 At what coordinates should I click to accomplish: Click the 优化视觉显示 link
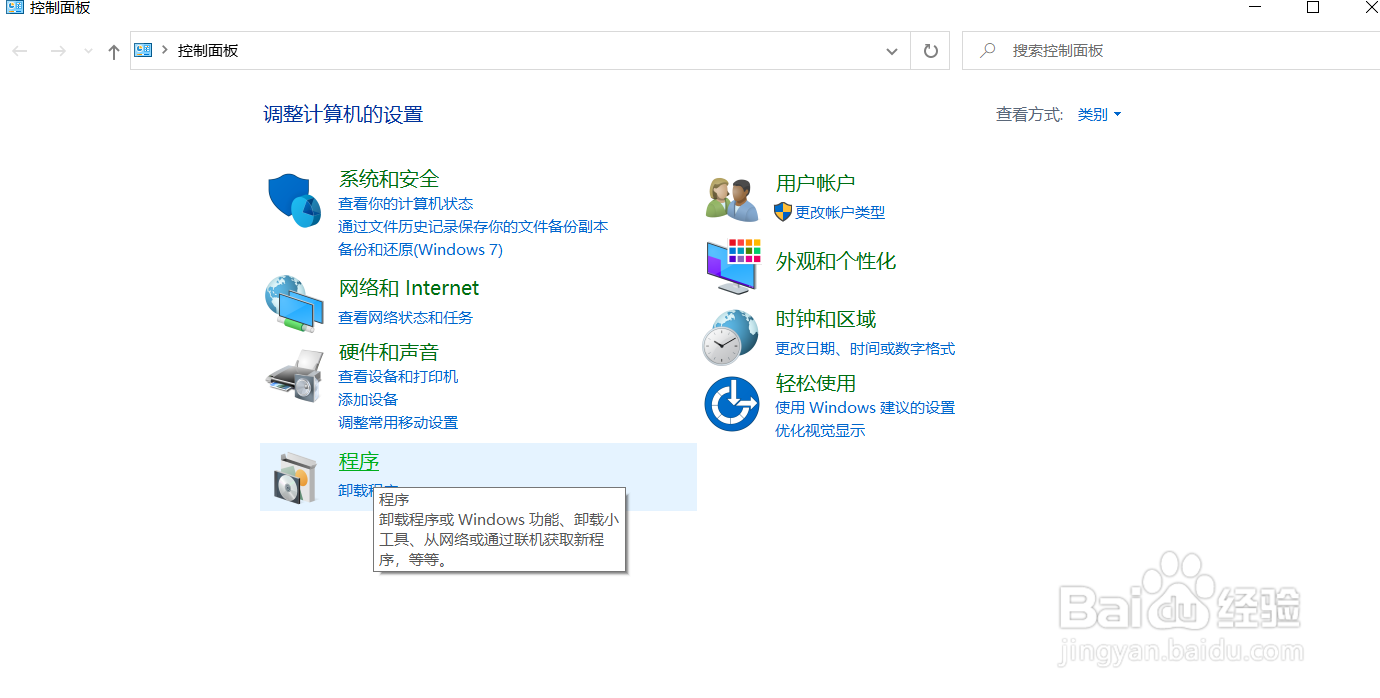coord(820,430)
